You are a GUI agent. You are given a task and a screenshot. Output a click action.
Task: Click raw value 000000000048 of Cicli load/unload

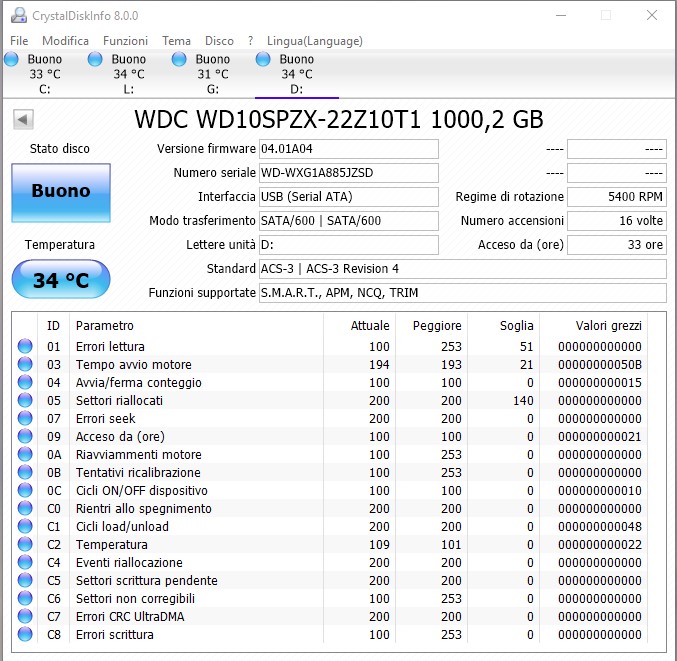(x=600, y=527)
